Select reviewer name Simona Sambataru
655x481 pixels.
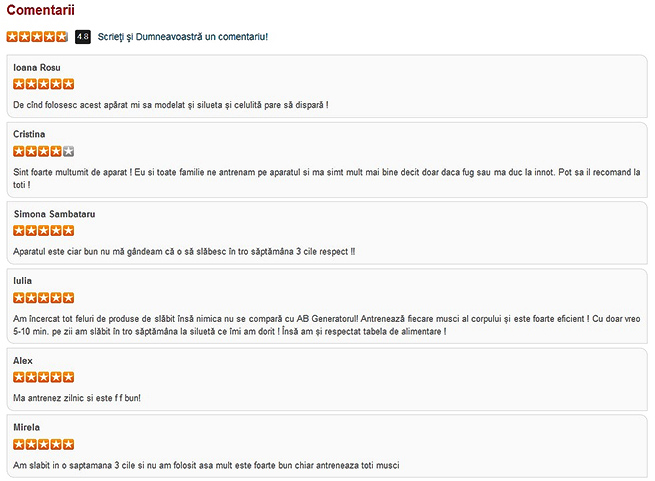pyautogui.click(x=54, y=214)
